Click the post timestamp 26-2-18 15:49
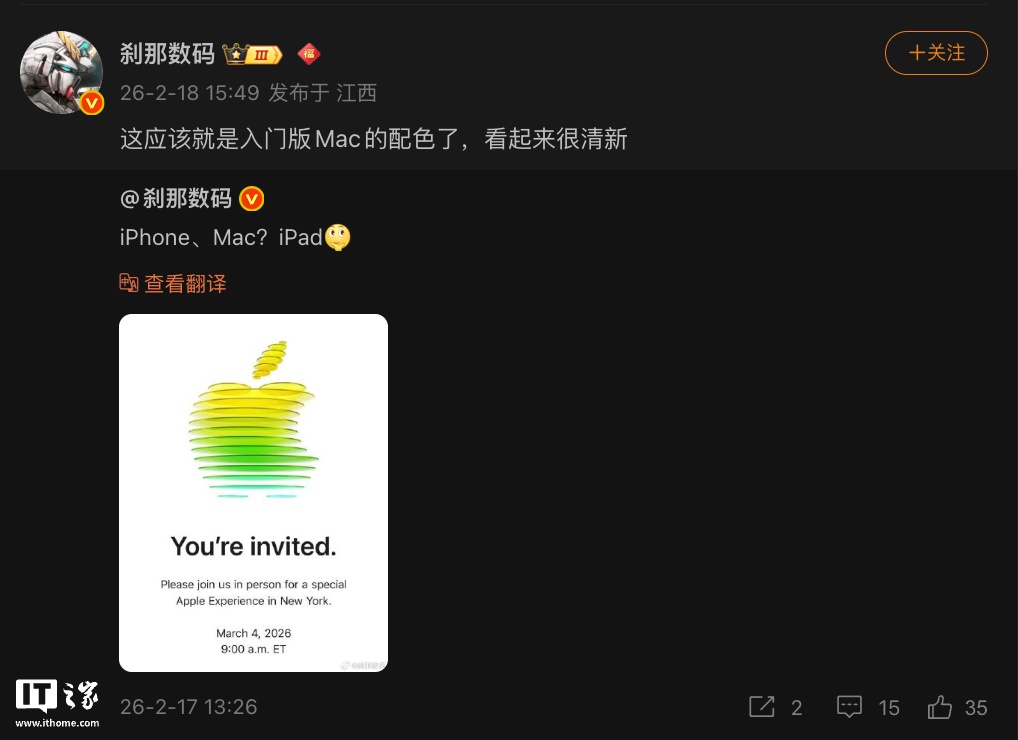This screenshot has height=740, width=1018. [190, 93]
